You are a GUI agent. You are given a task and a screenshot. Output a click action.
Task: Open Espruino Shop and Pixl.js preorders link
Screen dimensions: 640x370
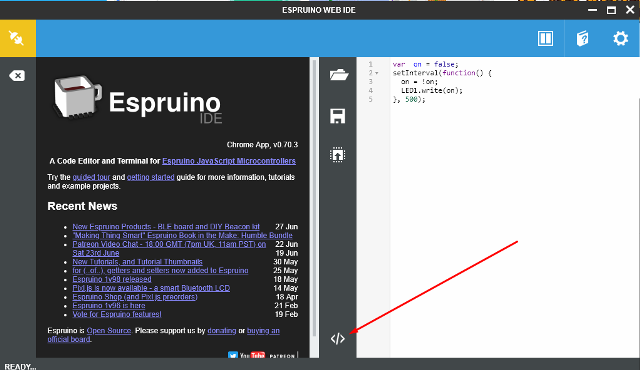[135, 297]
